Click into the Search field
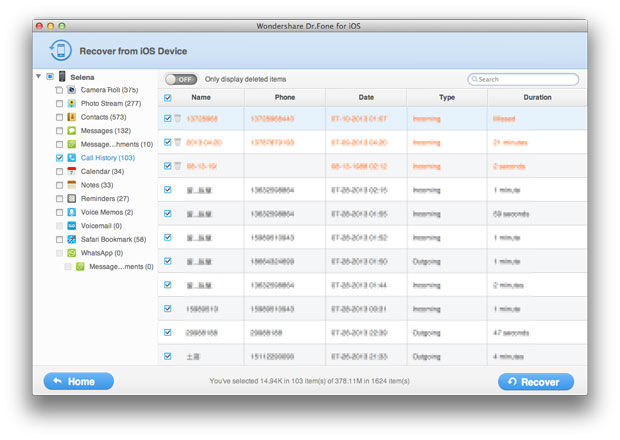 click(x=523, y=79)
